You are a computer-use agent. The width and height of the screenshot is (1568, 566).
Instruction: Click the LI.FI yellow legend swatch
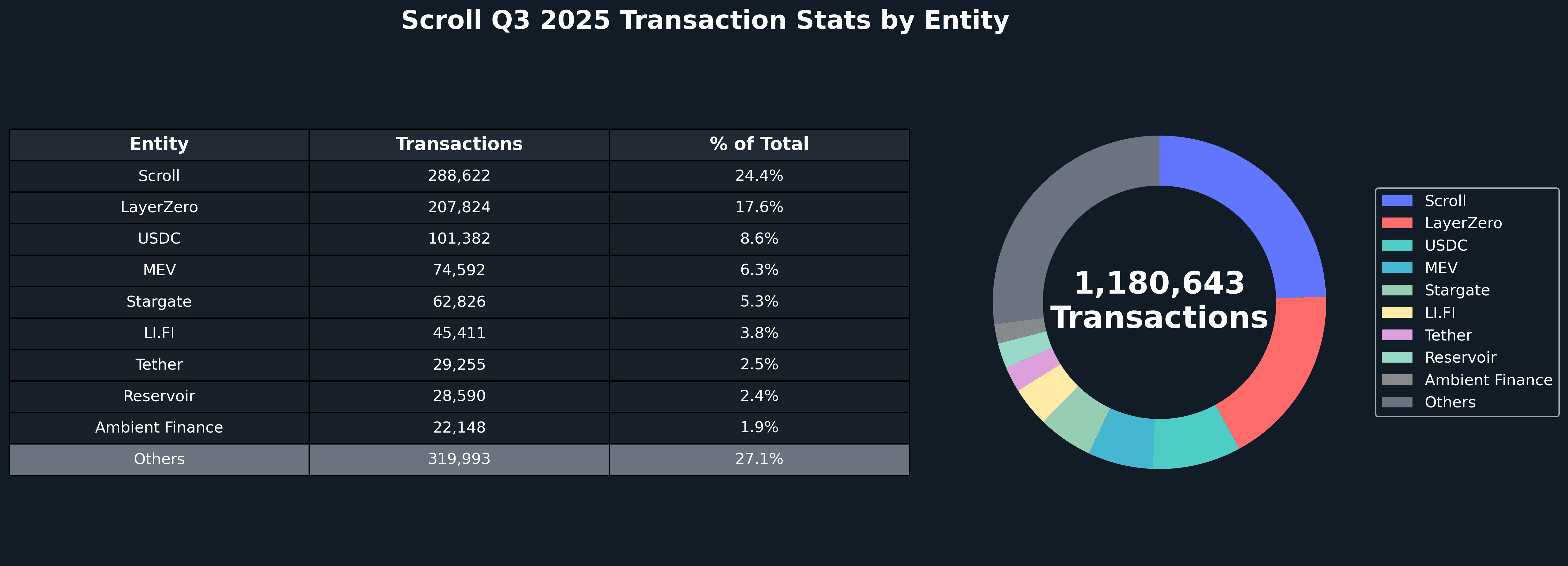pos(1396,313)
